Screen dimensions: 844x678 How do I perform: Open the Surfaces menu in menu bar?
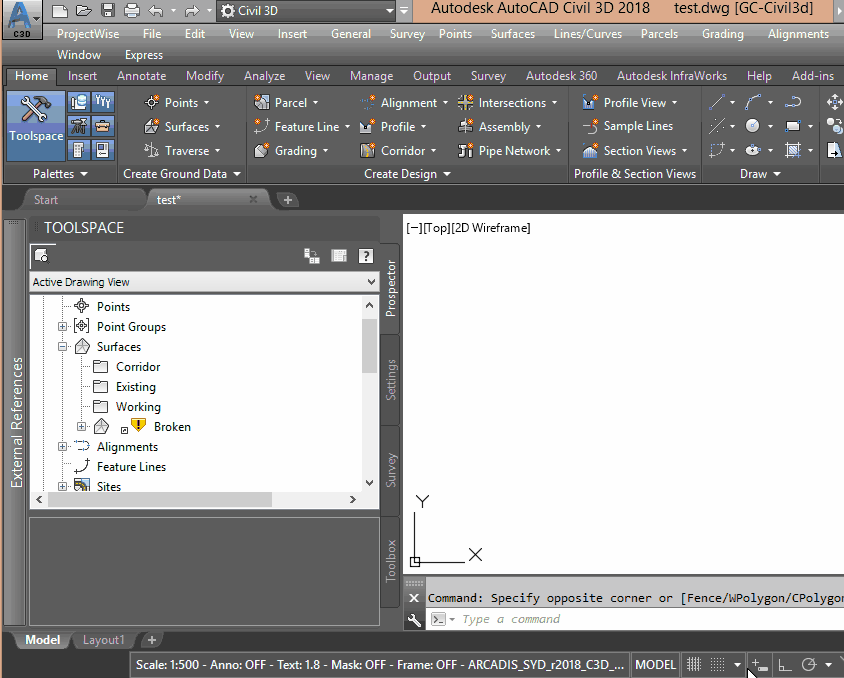[513, 34]
